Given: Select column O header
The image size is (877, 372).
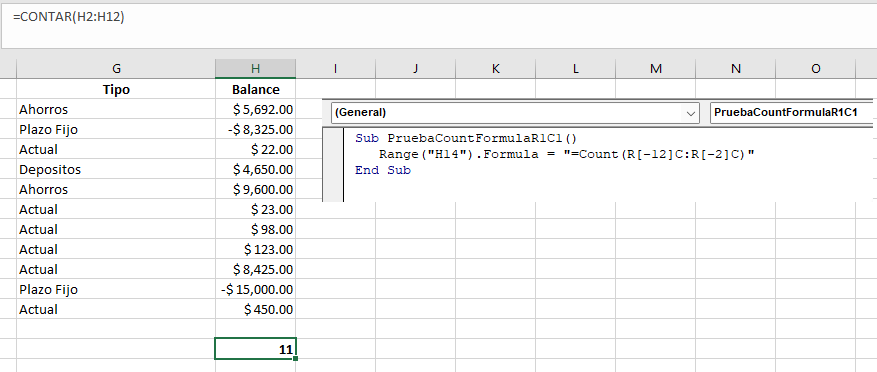Looking at the screenshot, I should 815,69.
